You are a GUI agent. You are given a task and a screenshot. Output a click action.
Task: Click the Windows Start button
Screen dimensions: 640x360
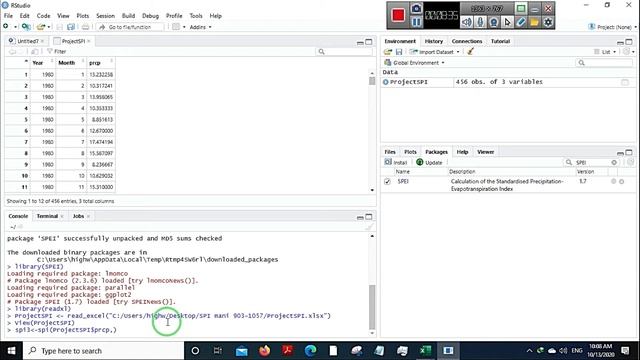[x=11, y=351]
